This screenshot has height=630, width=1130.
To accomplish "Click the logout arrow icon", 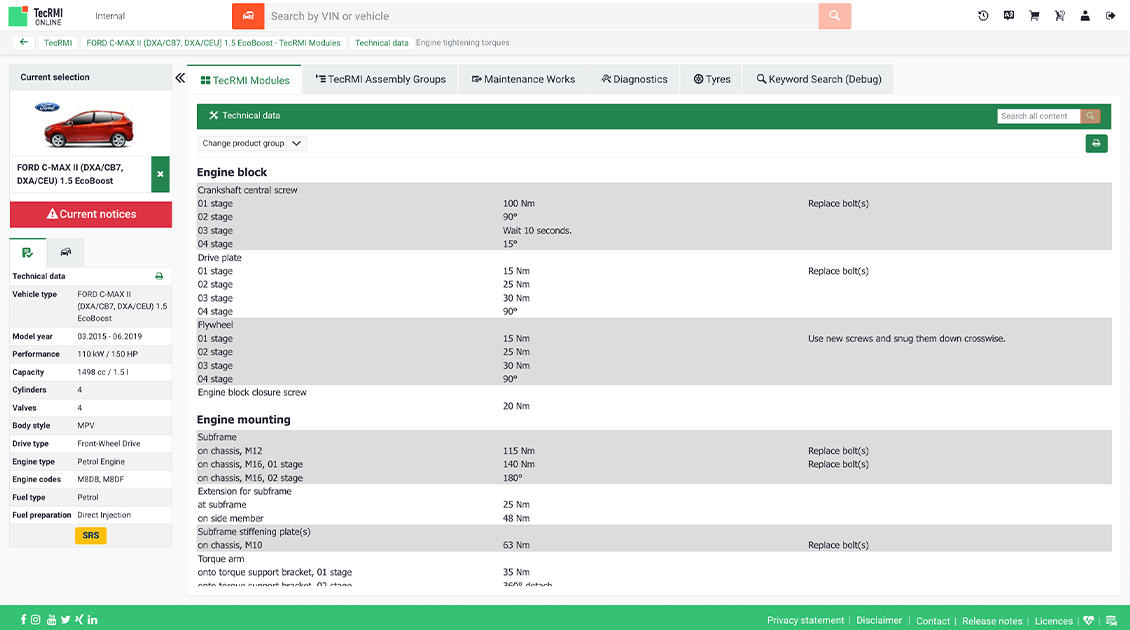I will click(1110, 16).
